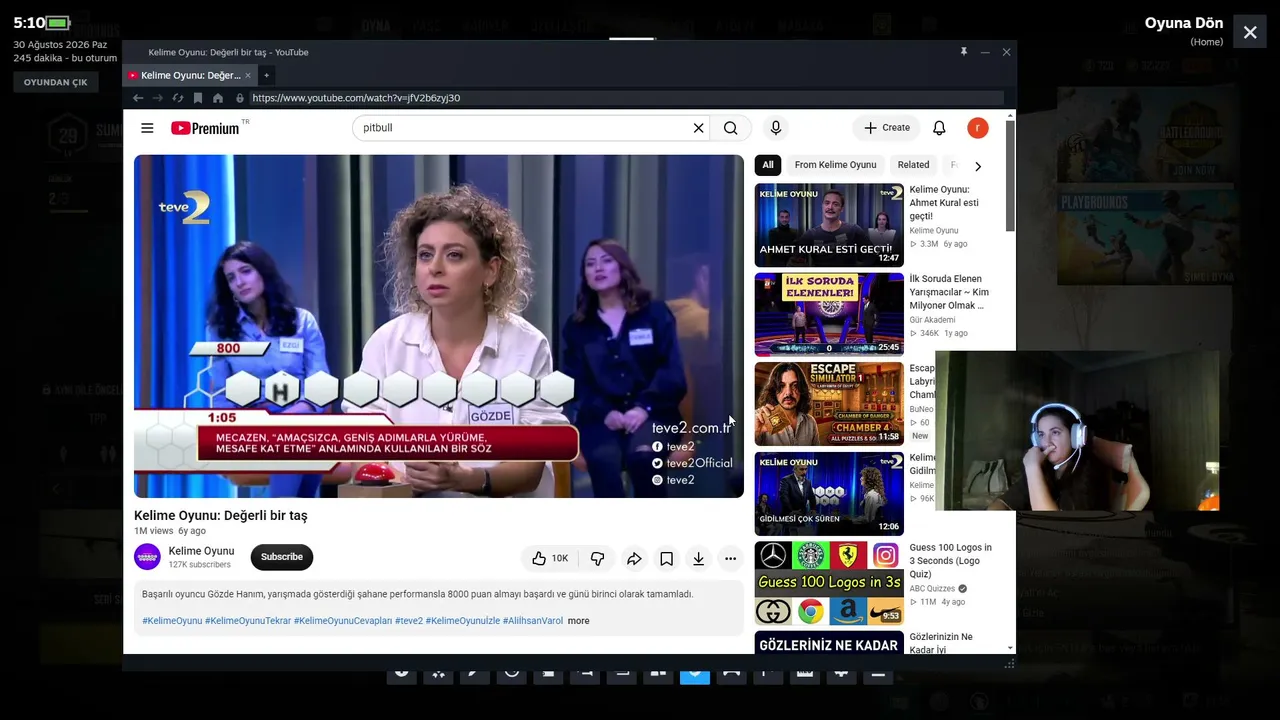Open 'İlk Soruda Elenenler' video thumbnail
This screenshot has height=720, width=1280.
(829, 315)
